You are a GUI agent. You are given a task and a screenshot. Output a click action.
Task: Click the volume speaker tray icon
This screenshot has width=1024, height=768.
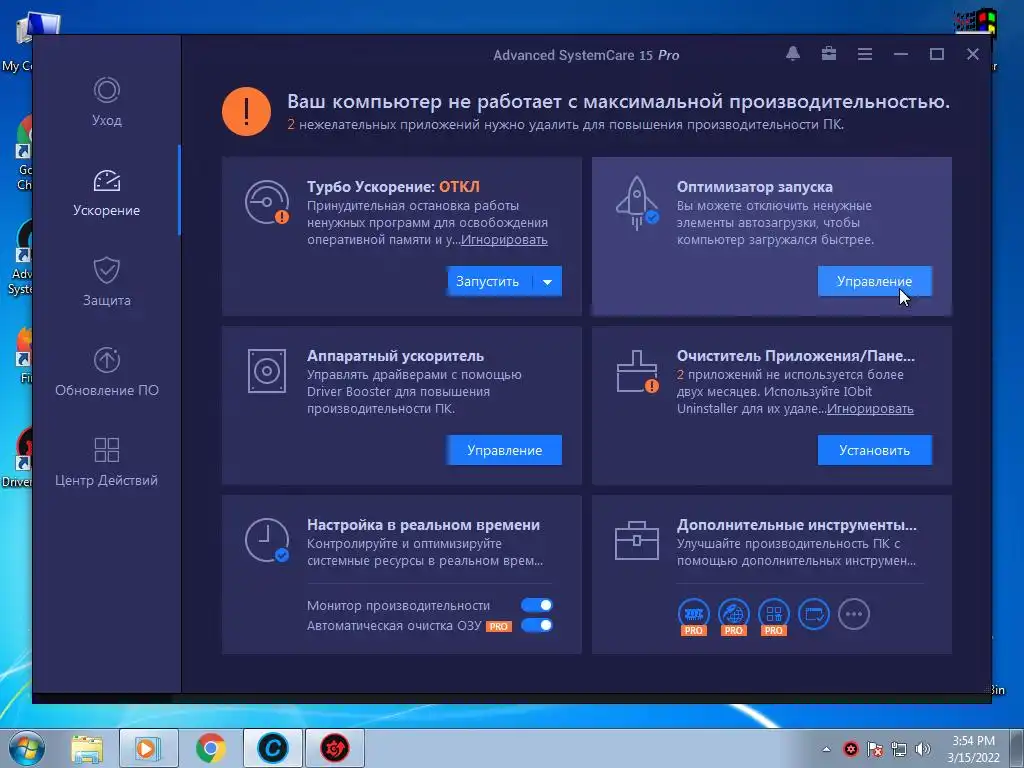923,749
